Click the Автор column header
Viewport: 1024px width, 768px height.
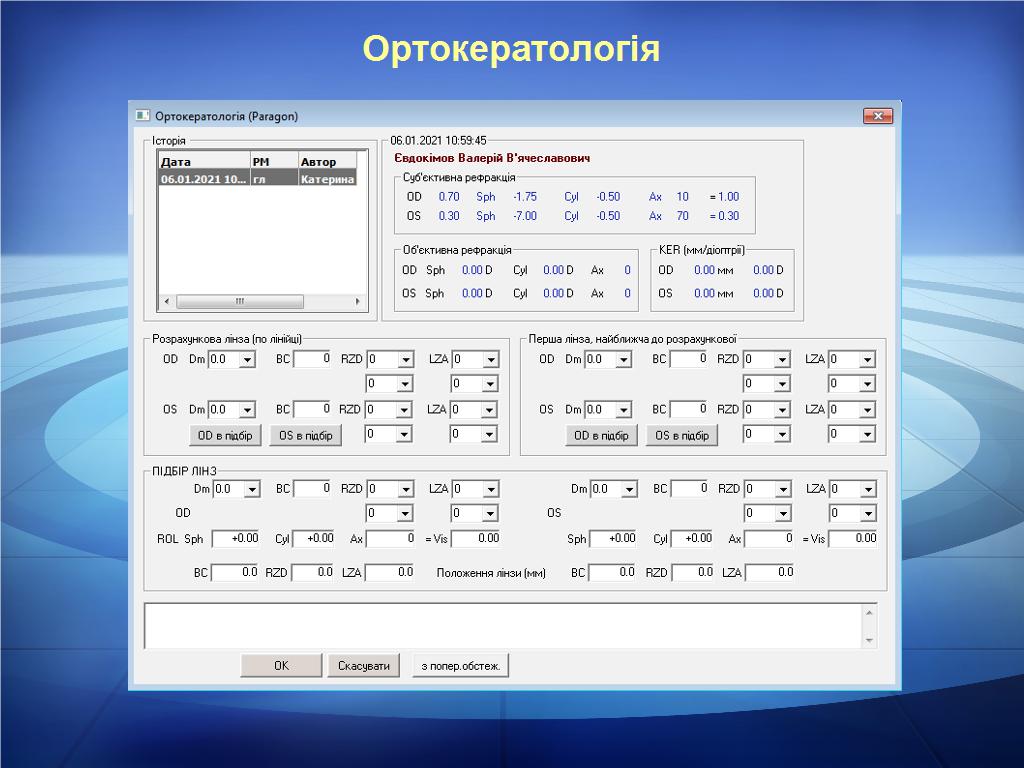[327, 161]
